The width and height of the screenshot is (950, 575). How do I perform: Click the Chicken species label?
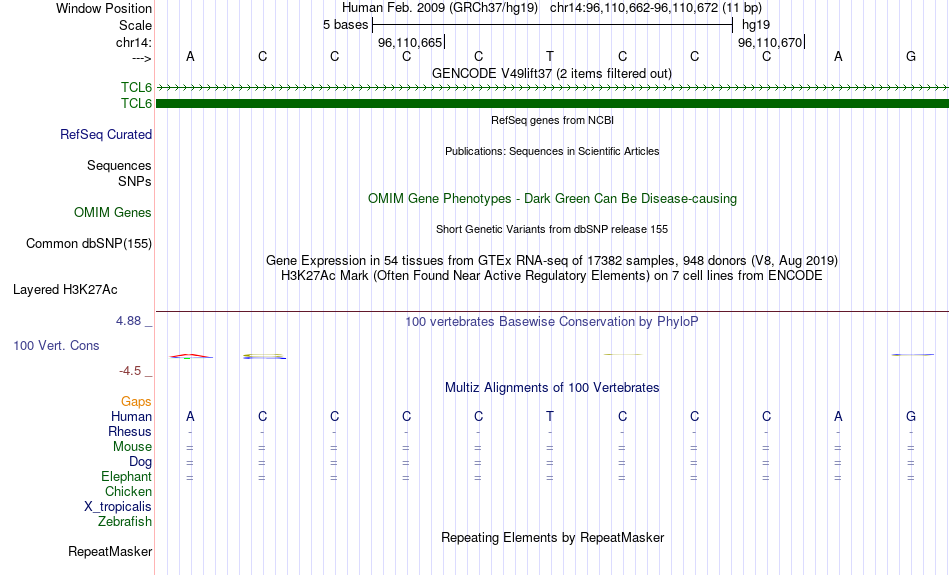click(128, 491)
